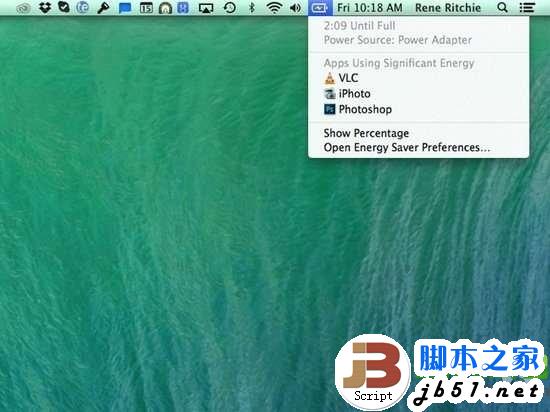Click the arch-shaped menu bar icon
Screen dimensions: 550x412
click(165, 8)
